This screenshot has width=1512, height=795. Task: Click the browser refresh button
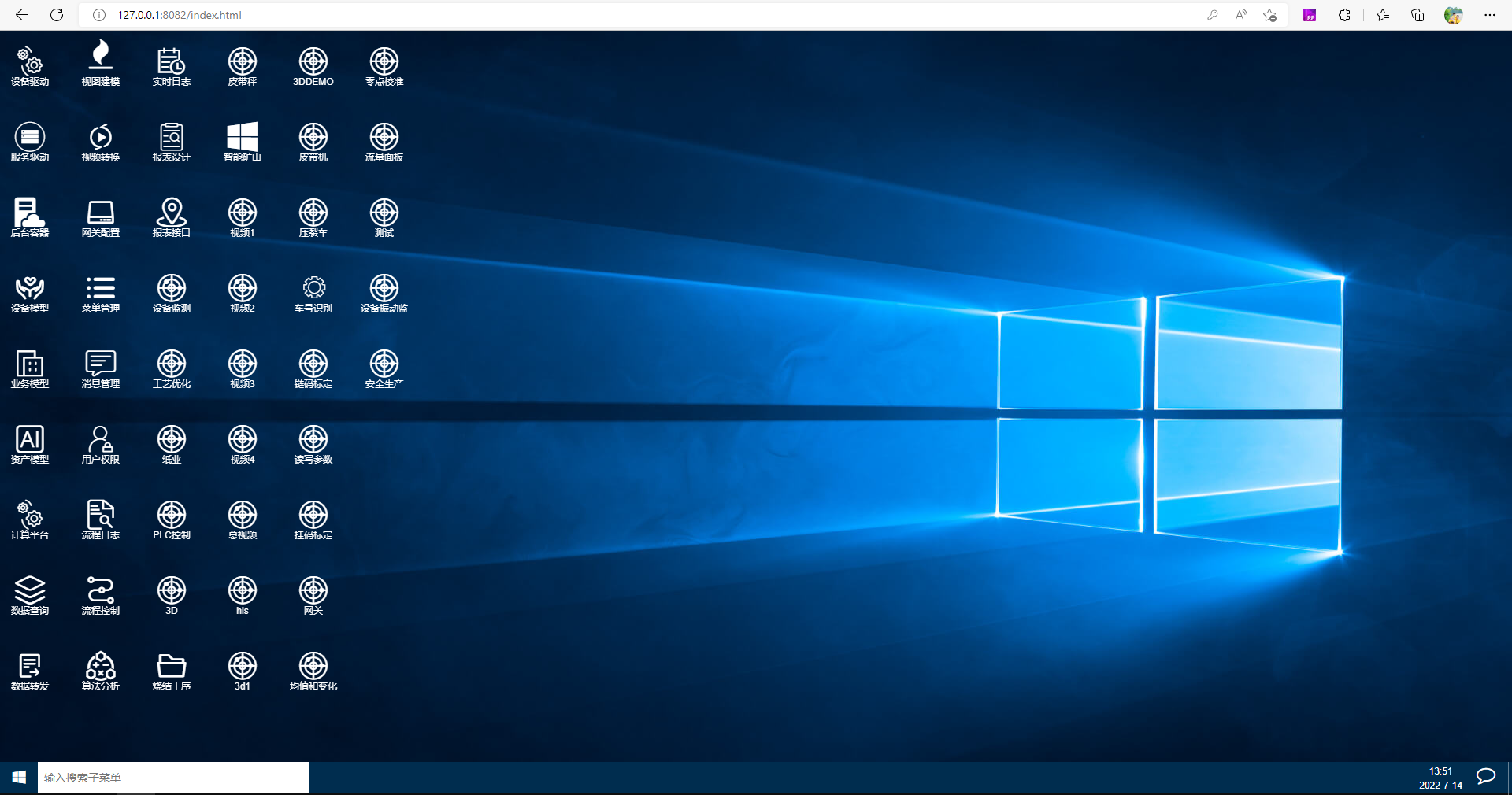coord(57,15)
